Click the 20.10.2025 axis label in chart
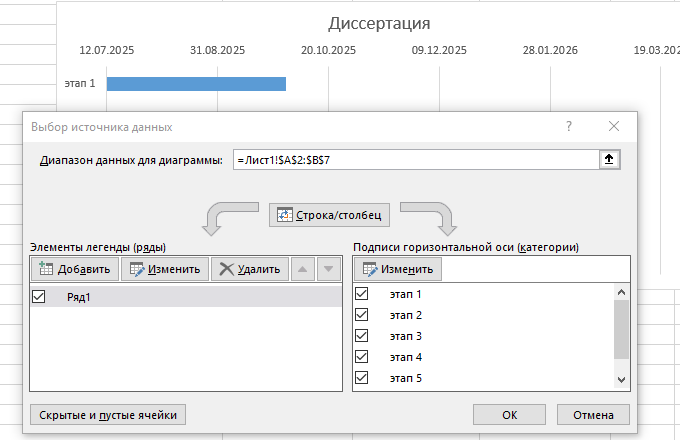680x440 pixels. (x=328, y=50)
